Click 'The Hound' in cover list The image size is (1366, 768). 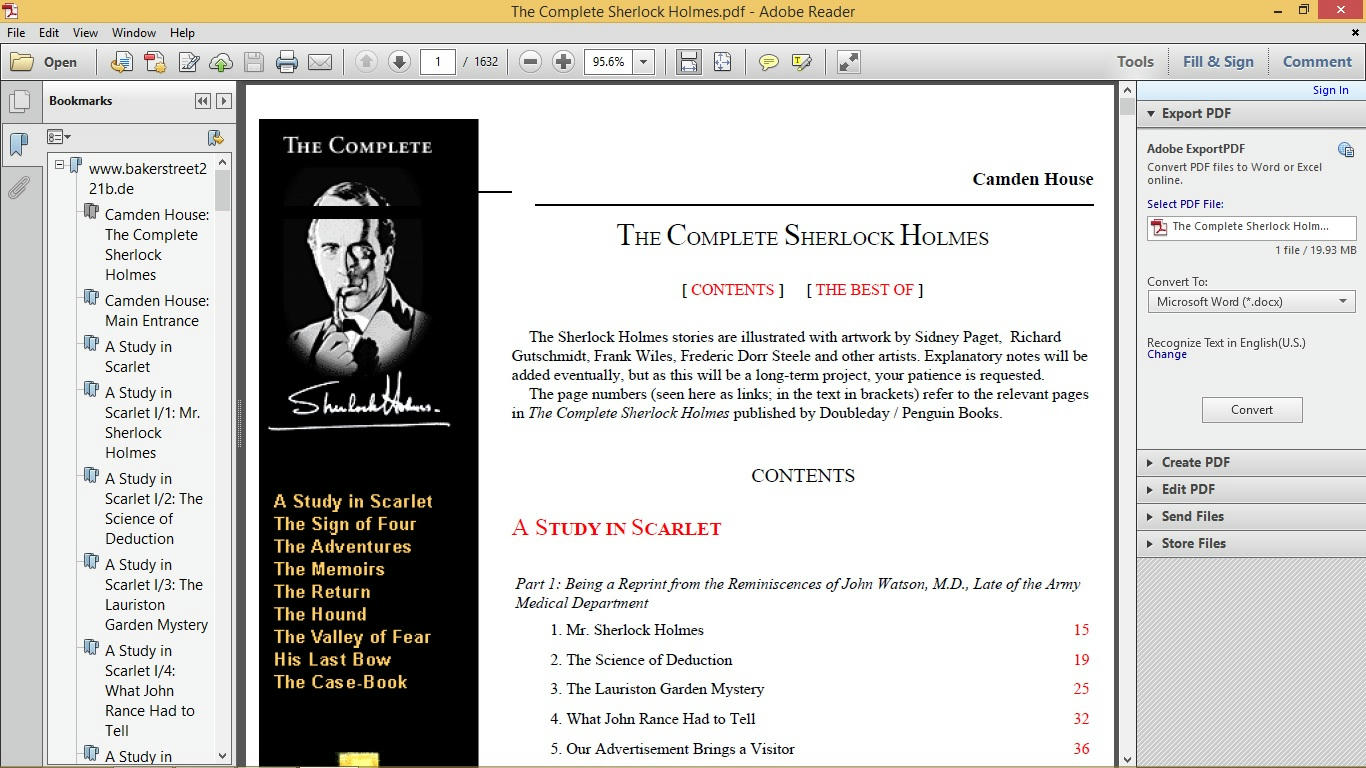click(x=320, y=614)
